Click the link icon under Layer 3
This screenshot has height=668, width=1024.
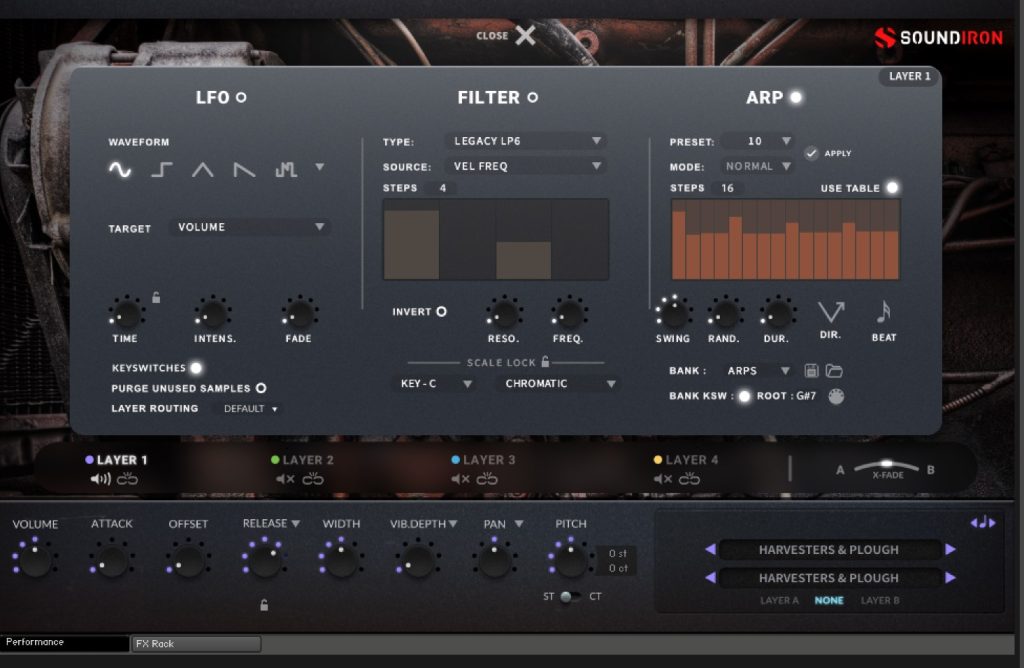coord(487,480)
